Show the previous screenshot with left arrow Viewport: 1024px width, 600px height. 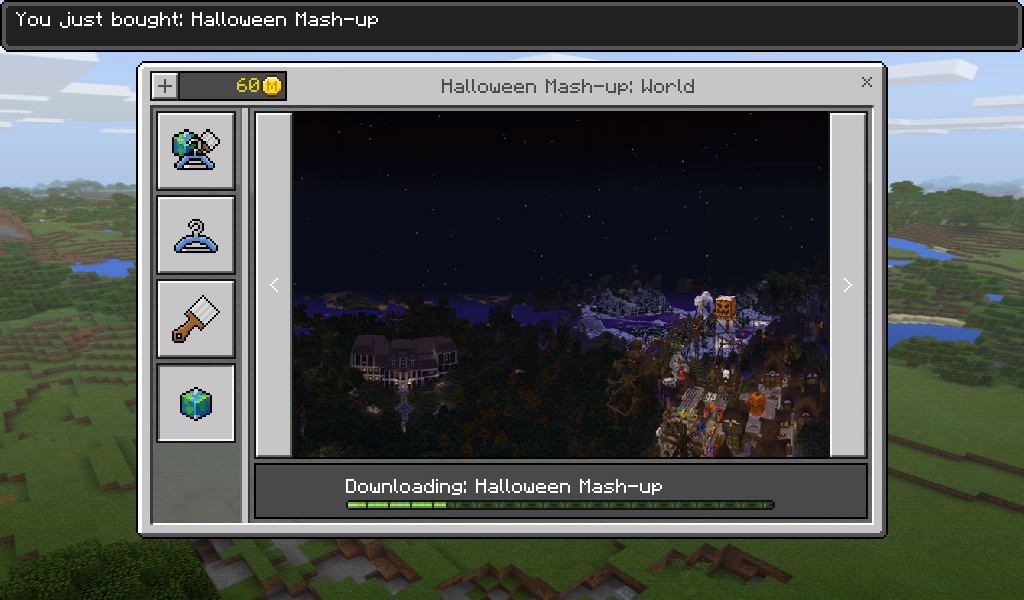[x=274, y=285]
